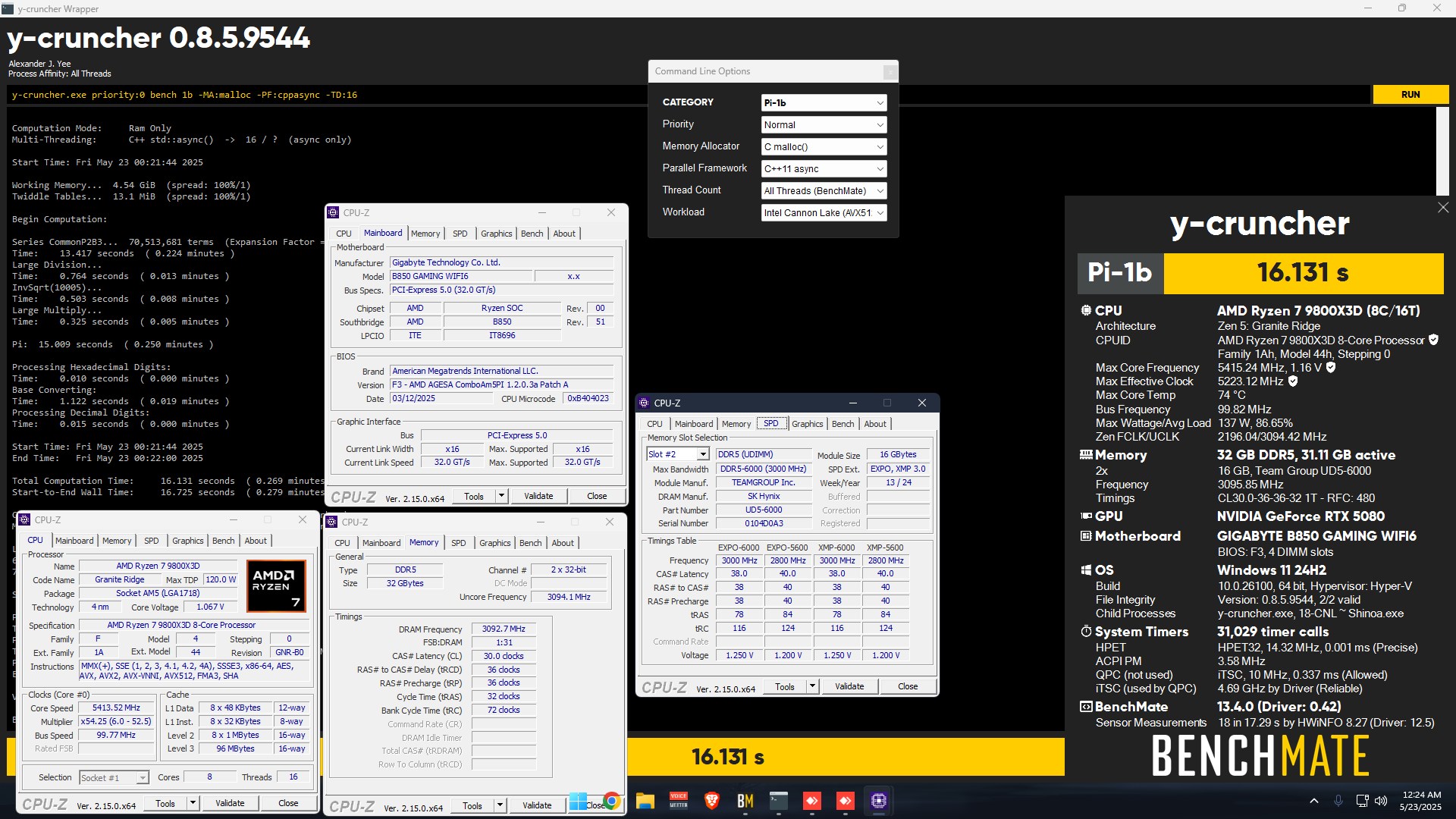The image size is (1456, 819).
Task: Open the taskbar clock showing 12:24 AM
Action: (x=1421, y=801)
